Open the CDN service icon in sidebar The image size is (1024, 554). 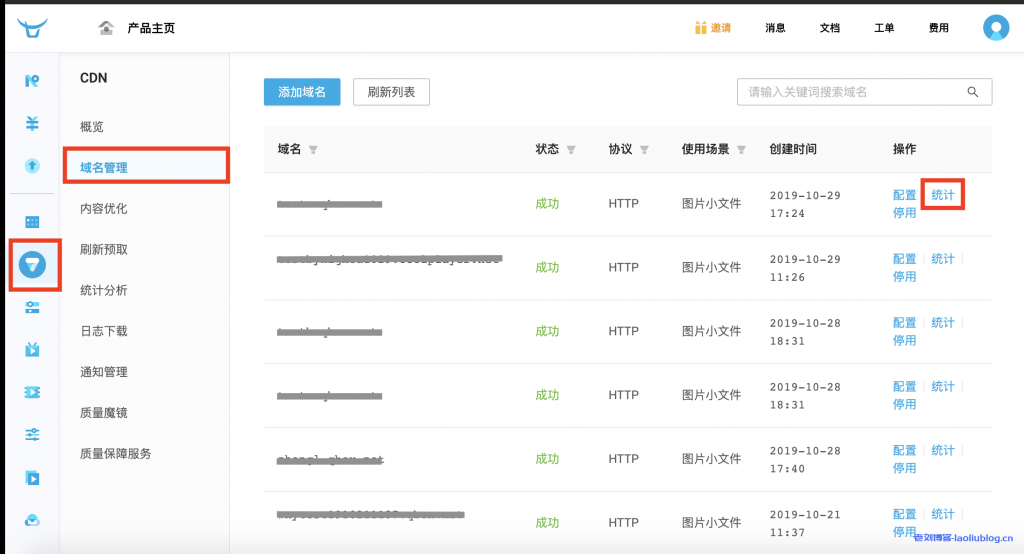(x=33, y=265)
